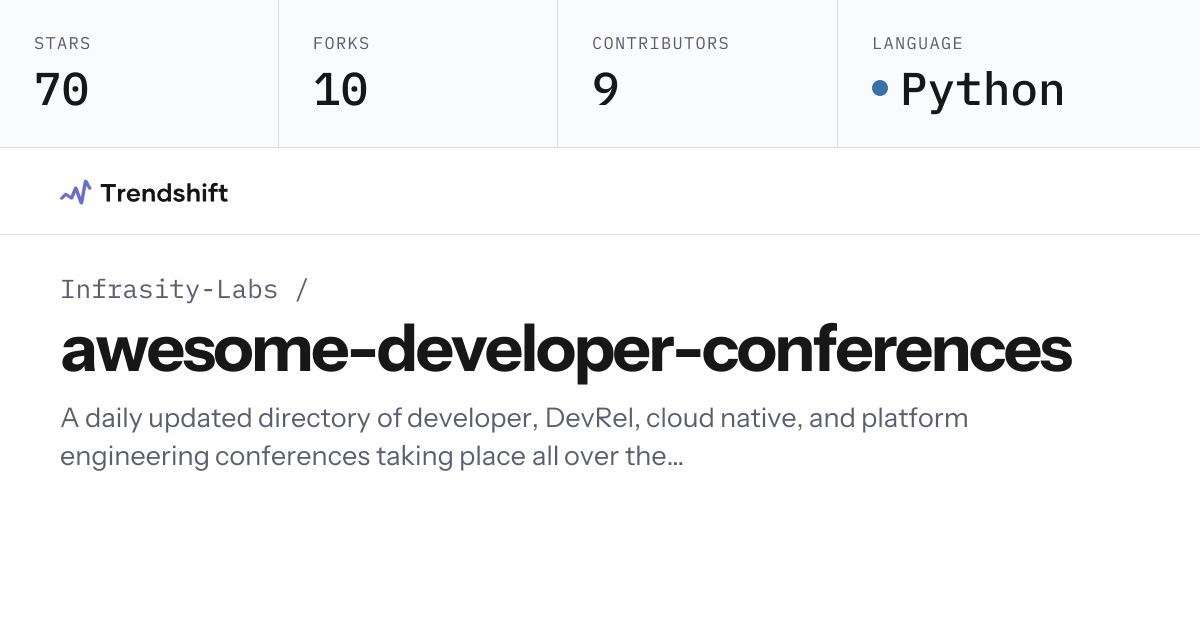Open the Infrasity-Labs owner link
The height and width of the screenshot is (630, 1200).
[169, 289]
